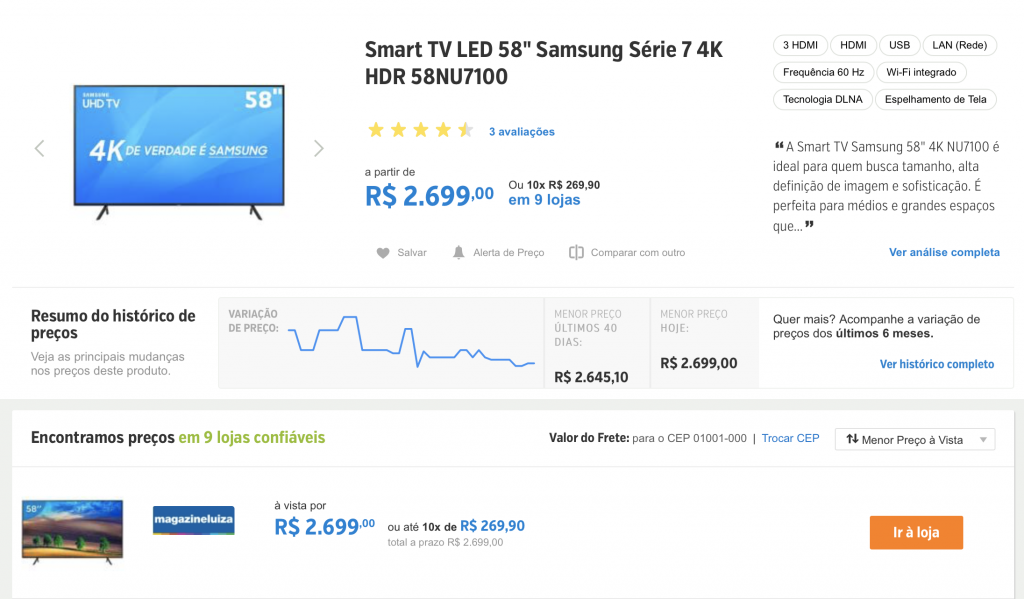Open the 3 avaliações reviews link

pyautogui.click(x=522, y=131)
